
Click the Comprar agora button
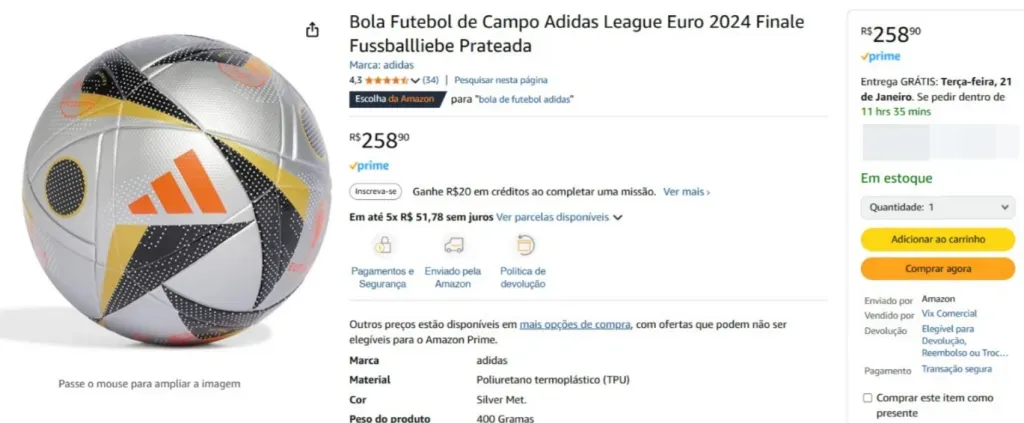937,269
